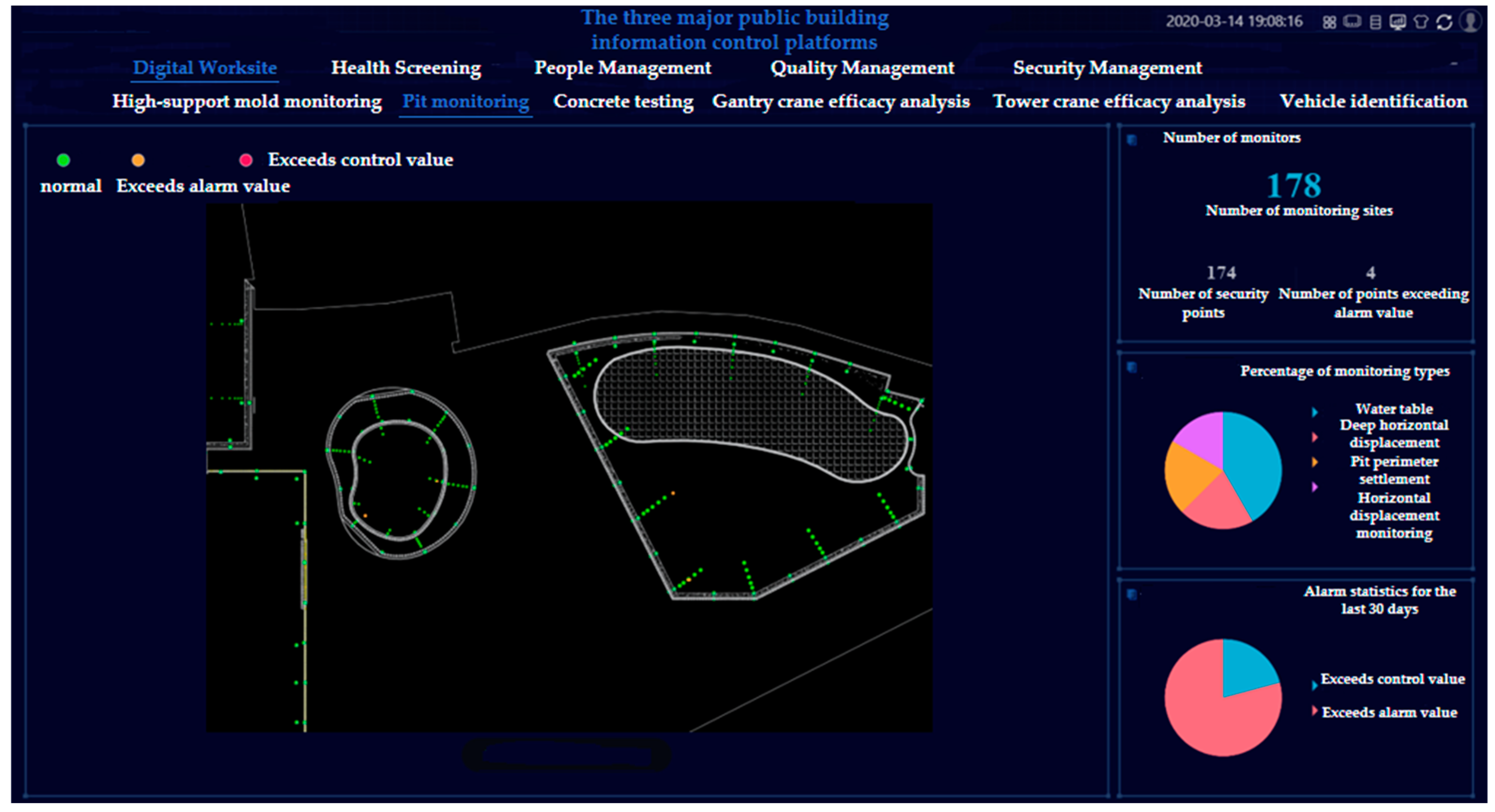
Task: Click the monitor with bar chart icon
Action: click(1398, 22)
